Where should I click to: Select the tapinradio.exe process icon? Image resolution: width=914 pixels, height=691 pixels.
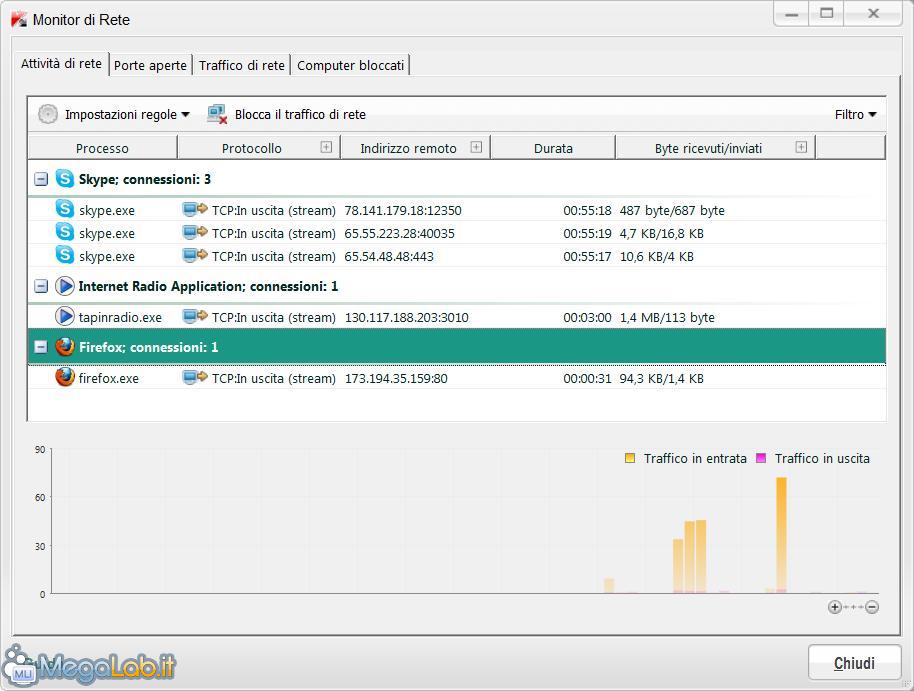65,317
